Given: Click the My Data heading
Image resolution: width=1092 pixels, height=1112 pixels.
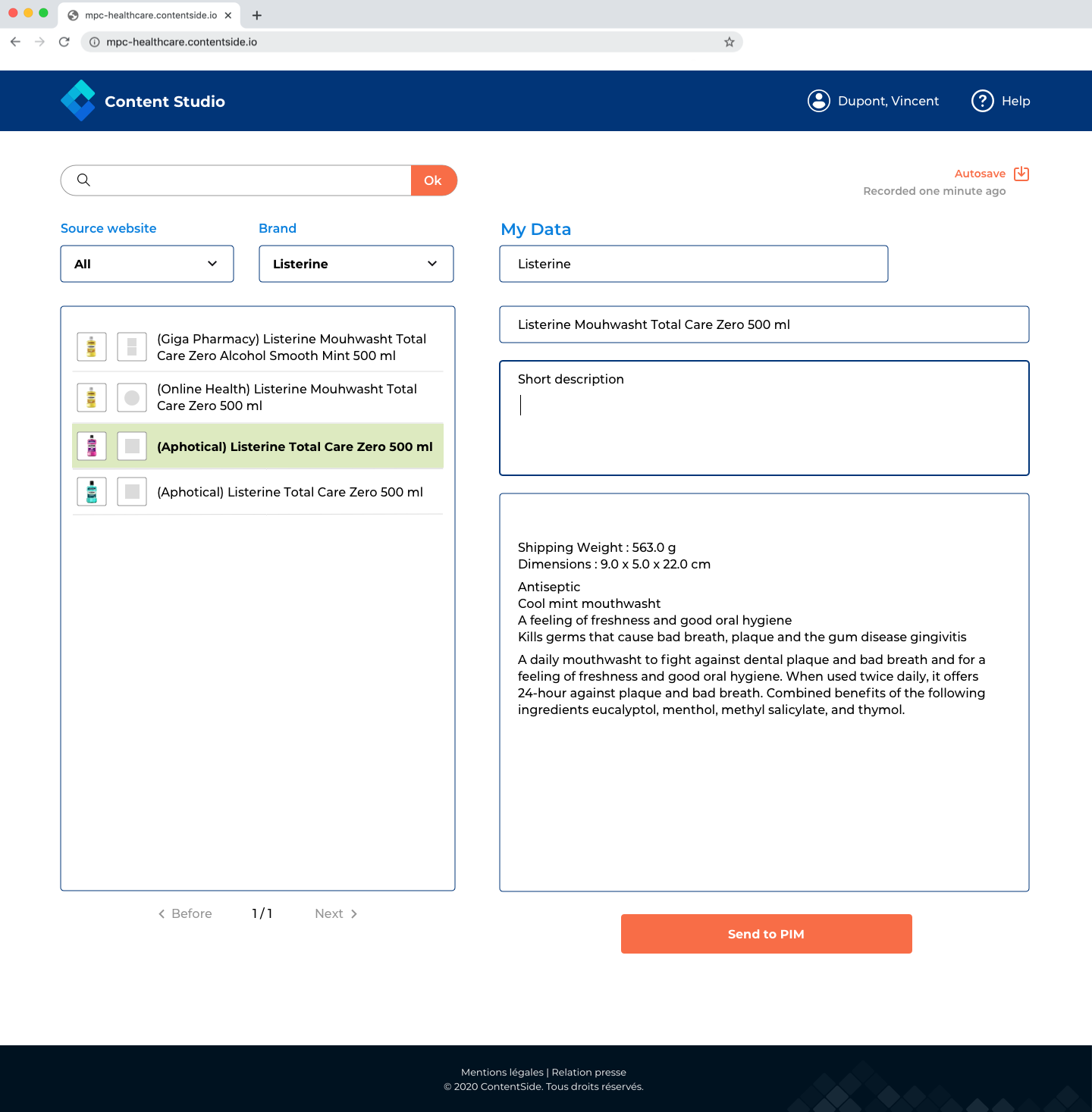Looking at the screenshot, I should [536, 230].
